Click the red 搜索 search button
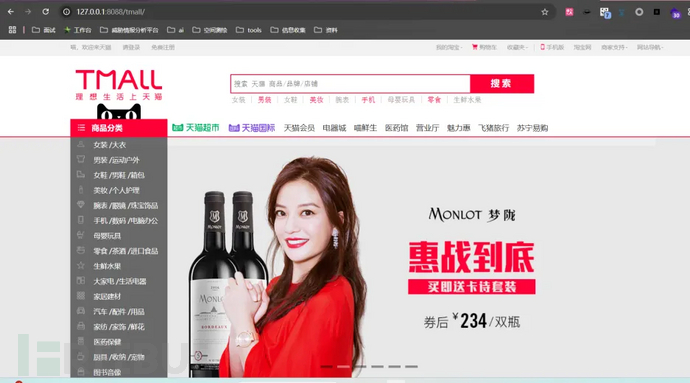This screenshot has width=690, height=383. tap(502, 84)
